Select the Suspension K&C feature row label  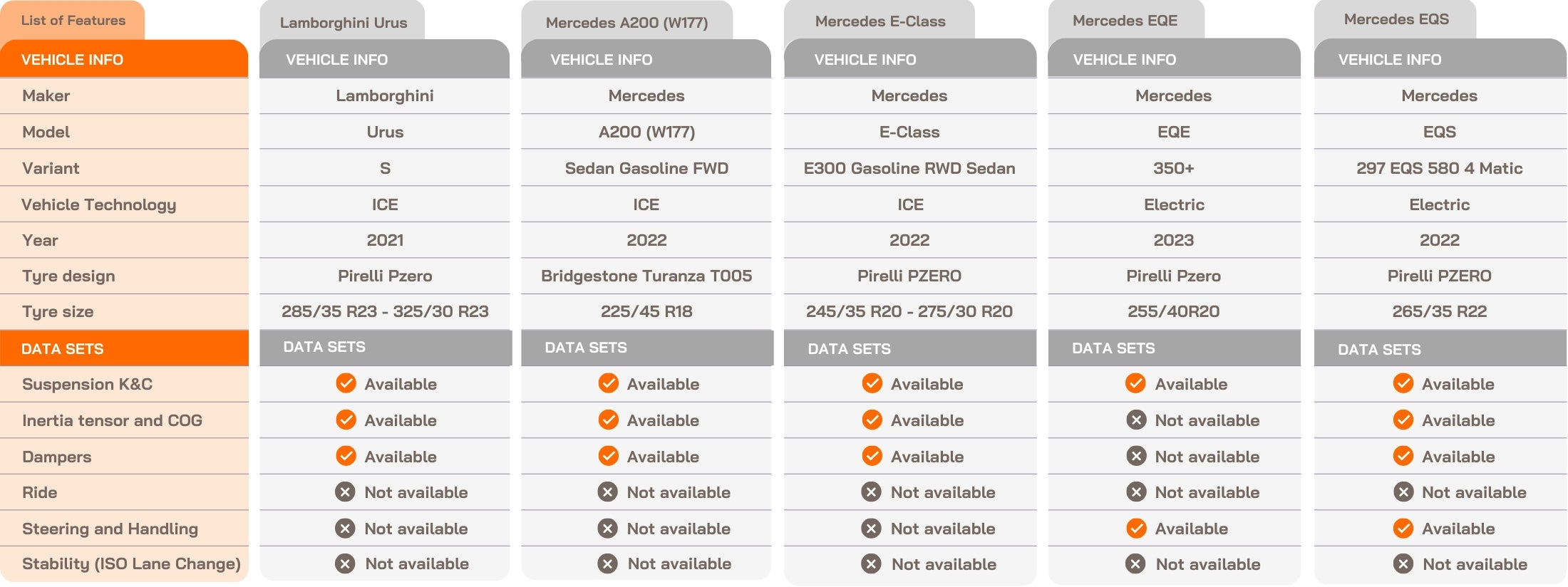coord(87,384)
